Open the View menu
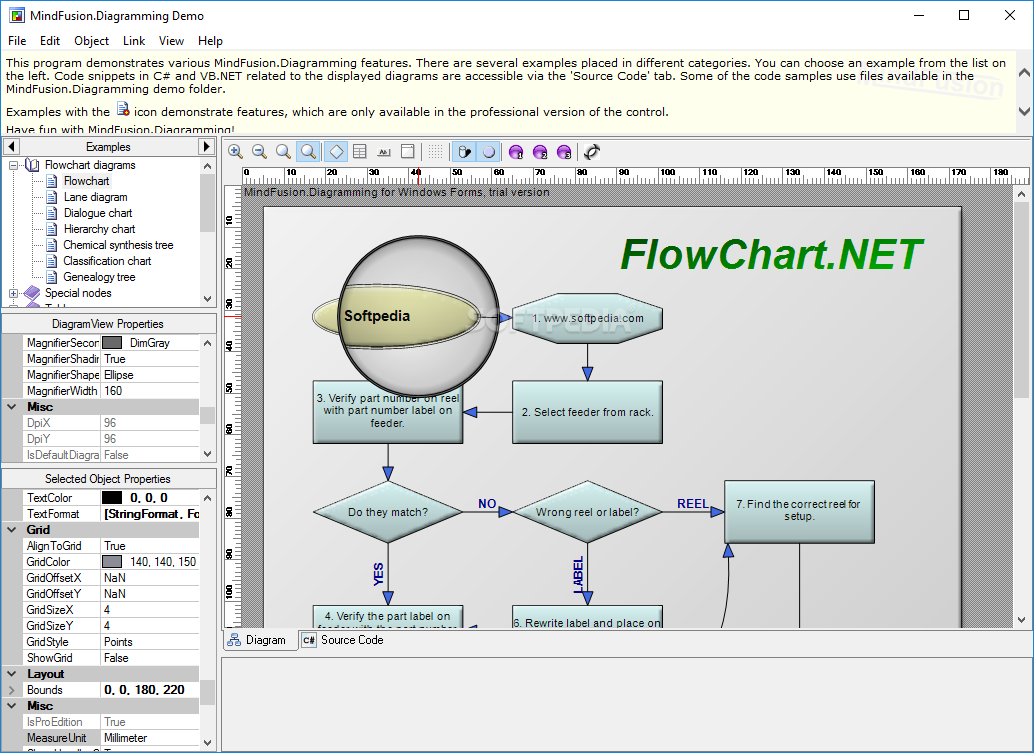This screenshot has height=753, width=1034. 171,41
